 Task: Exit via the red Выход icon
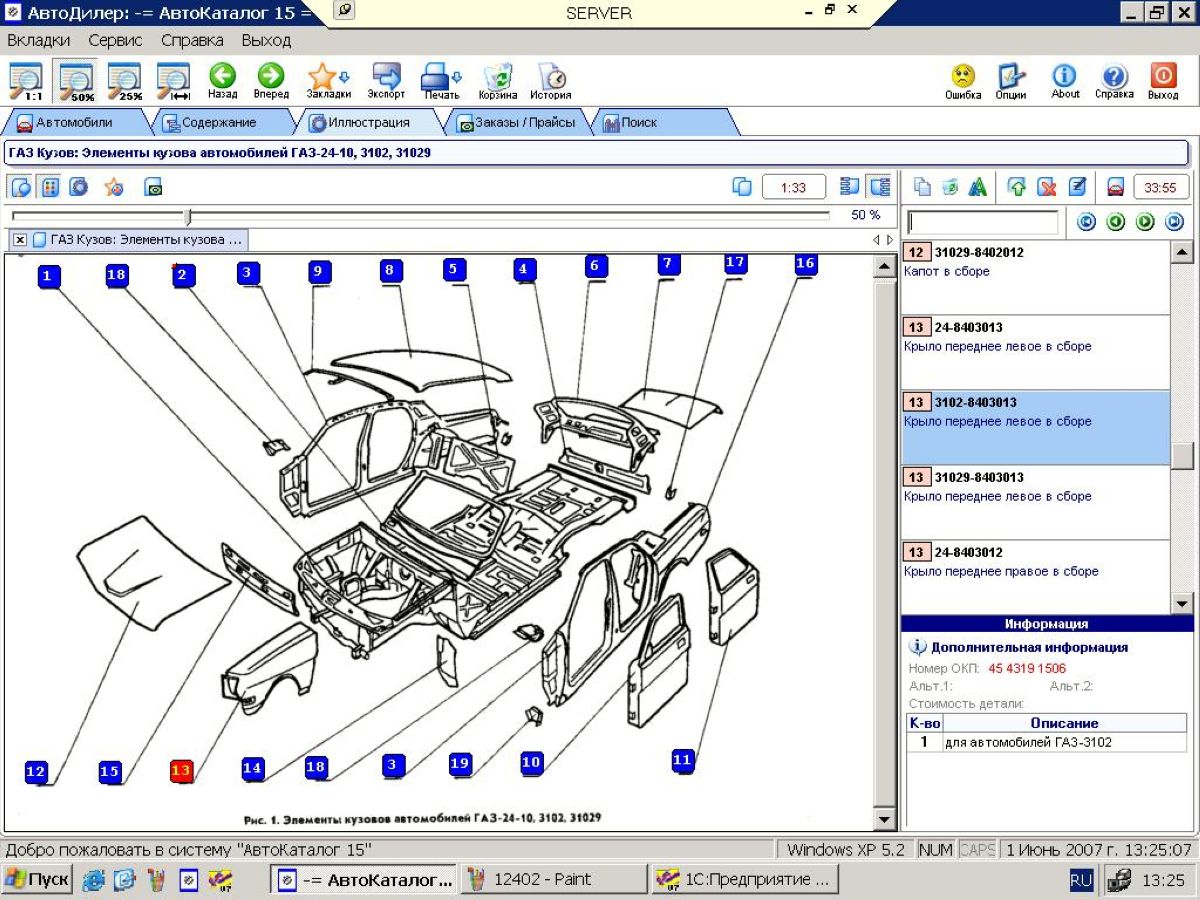tap(1163, 81)
